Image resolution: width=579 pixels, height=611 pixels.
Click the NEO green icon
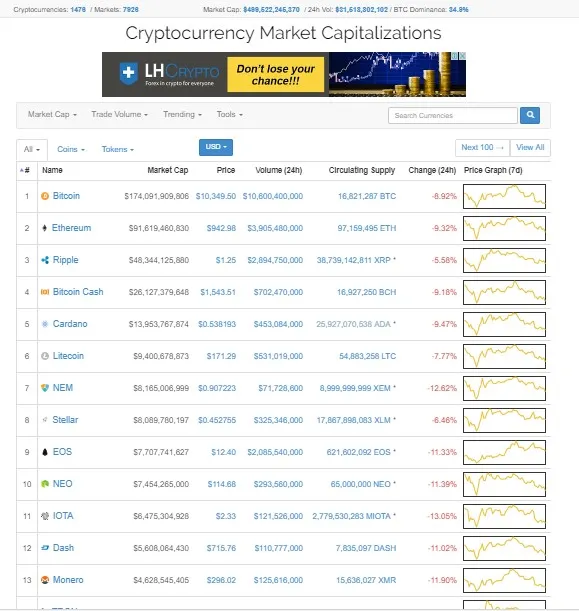45,484
